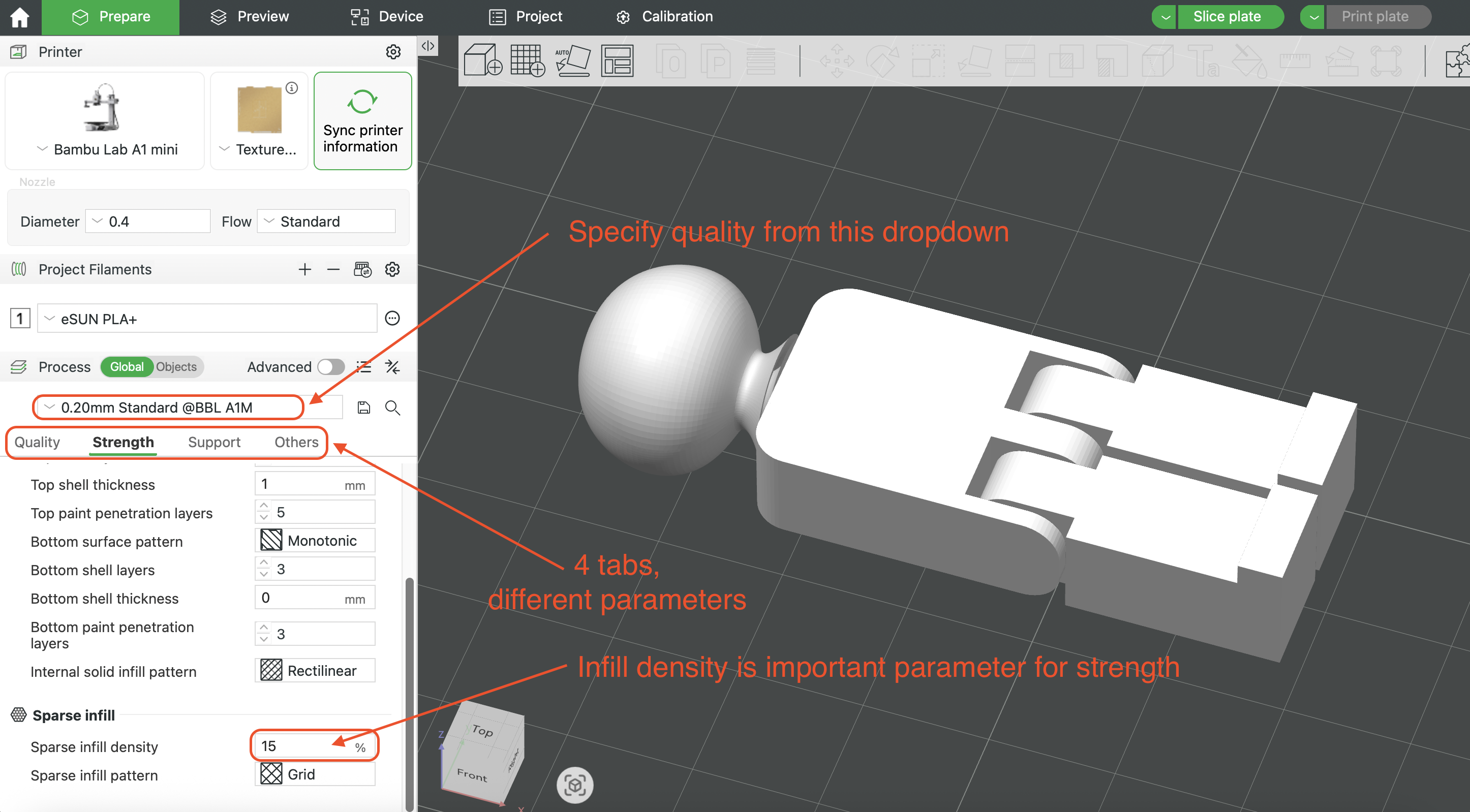This screenshot has width=1470, height=812.
Task: Add a new project filament
Action: coord(305,269)
